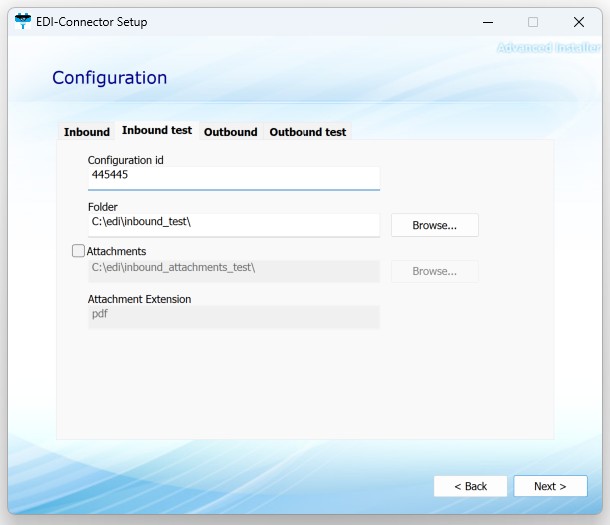The width and height of the screenshot is (610, 525).
Task: Open the Outbound tab
Action: 230,132
